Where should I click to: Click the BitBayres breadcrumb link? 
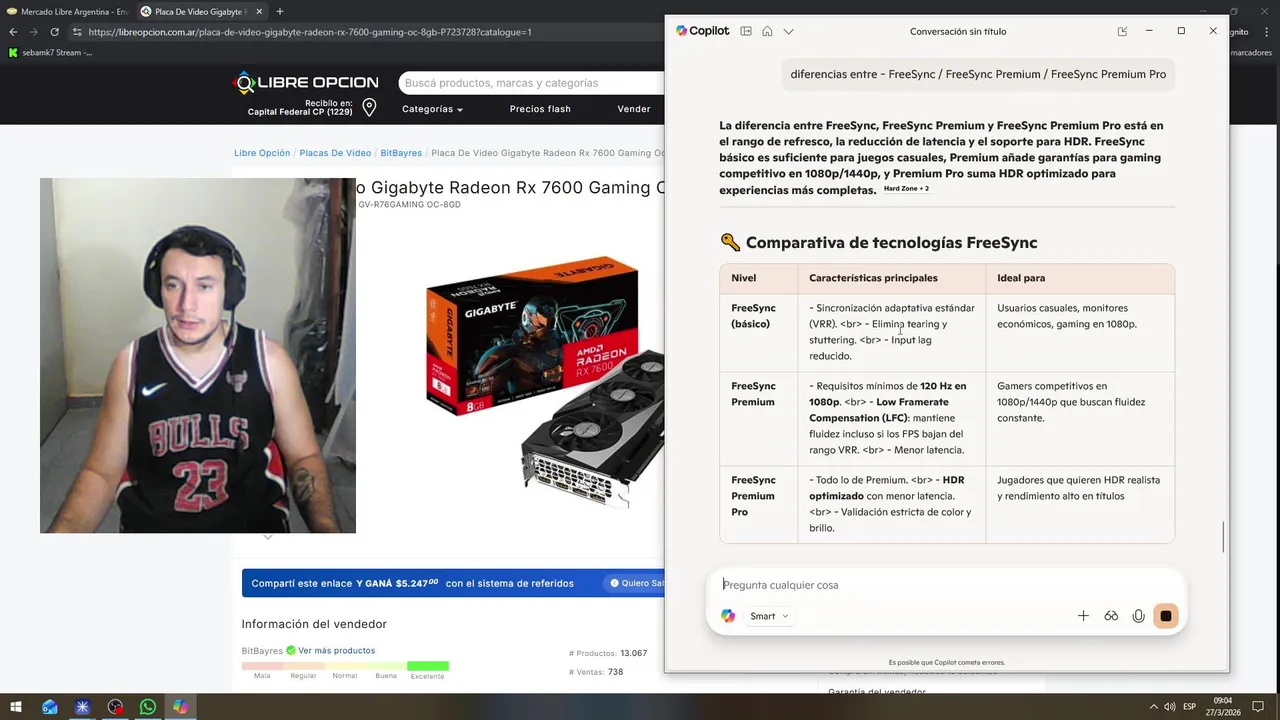[400, 153]
